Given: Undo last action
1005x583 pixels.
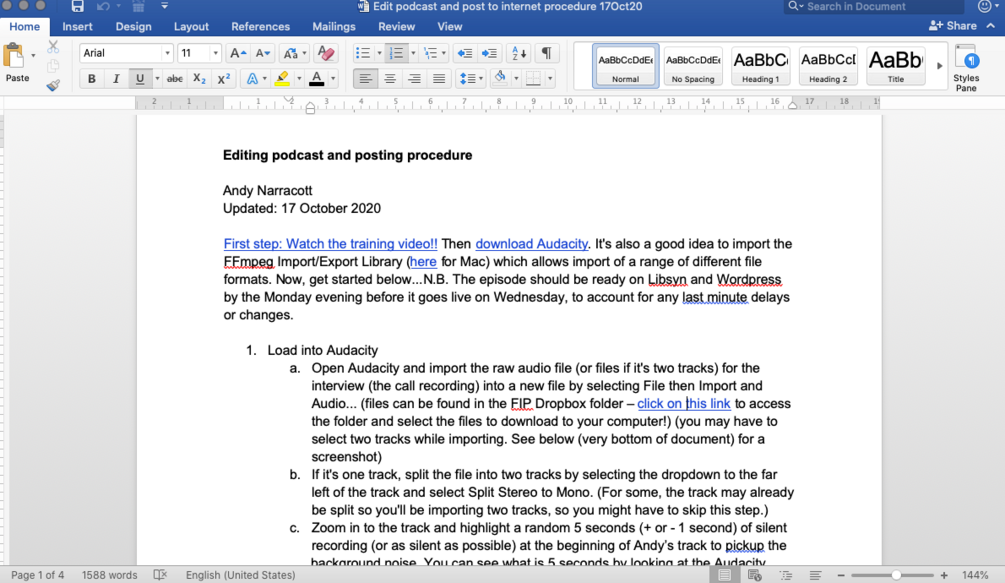Looking at the screenshot, I should click(103, 6).
